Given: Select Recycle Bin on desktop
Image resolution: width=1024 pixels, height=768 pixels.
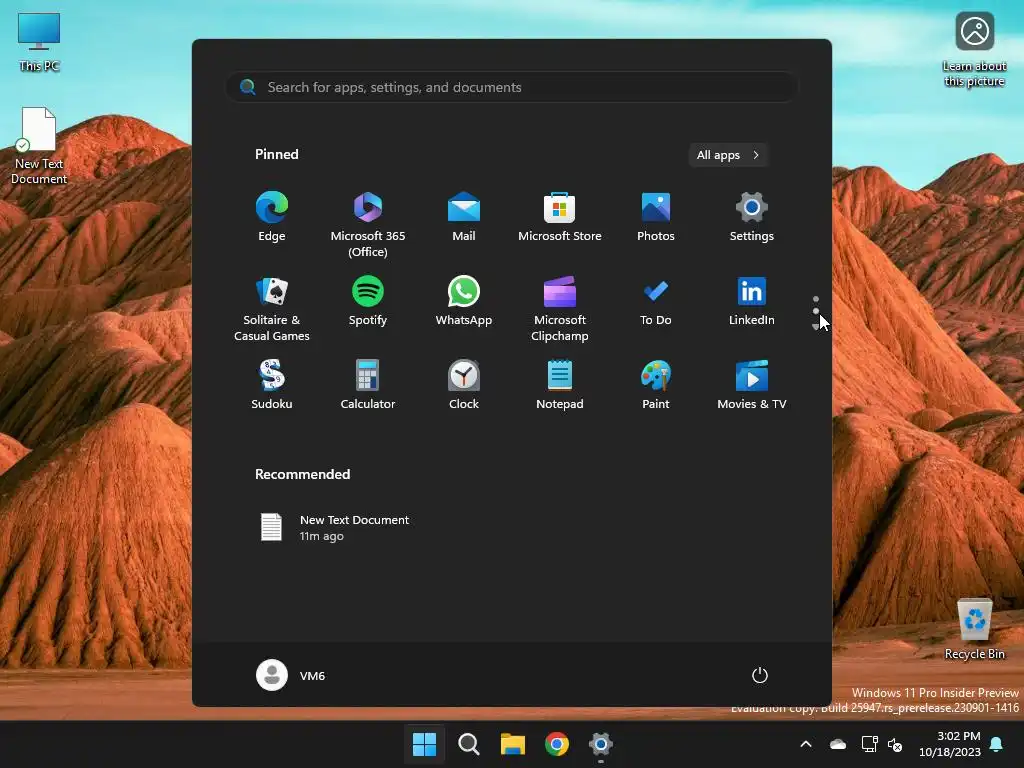Looking at the screenshot, I should click(x=974, y=629).
